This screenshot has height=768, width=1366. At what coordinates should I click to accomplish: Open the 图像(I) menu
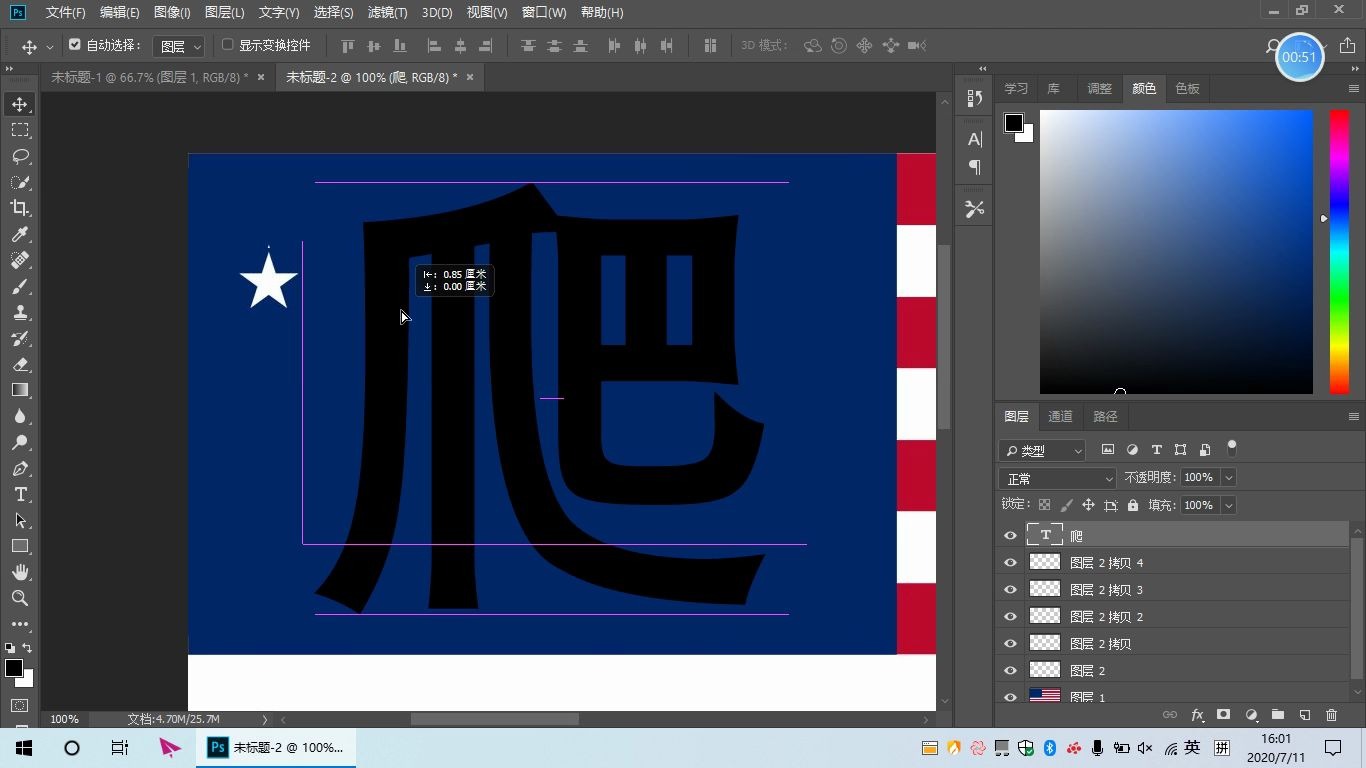click(x=172, y=13)
